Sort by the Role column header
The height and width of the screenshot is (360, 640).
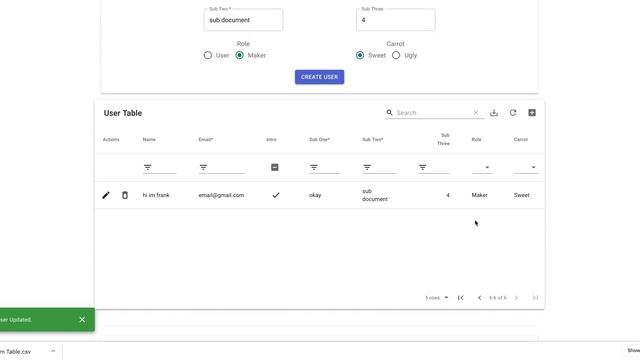(476, 140)
